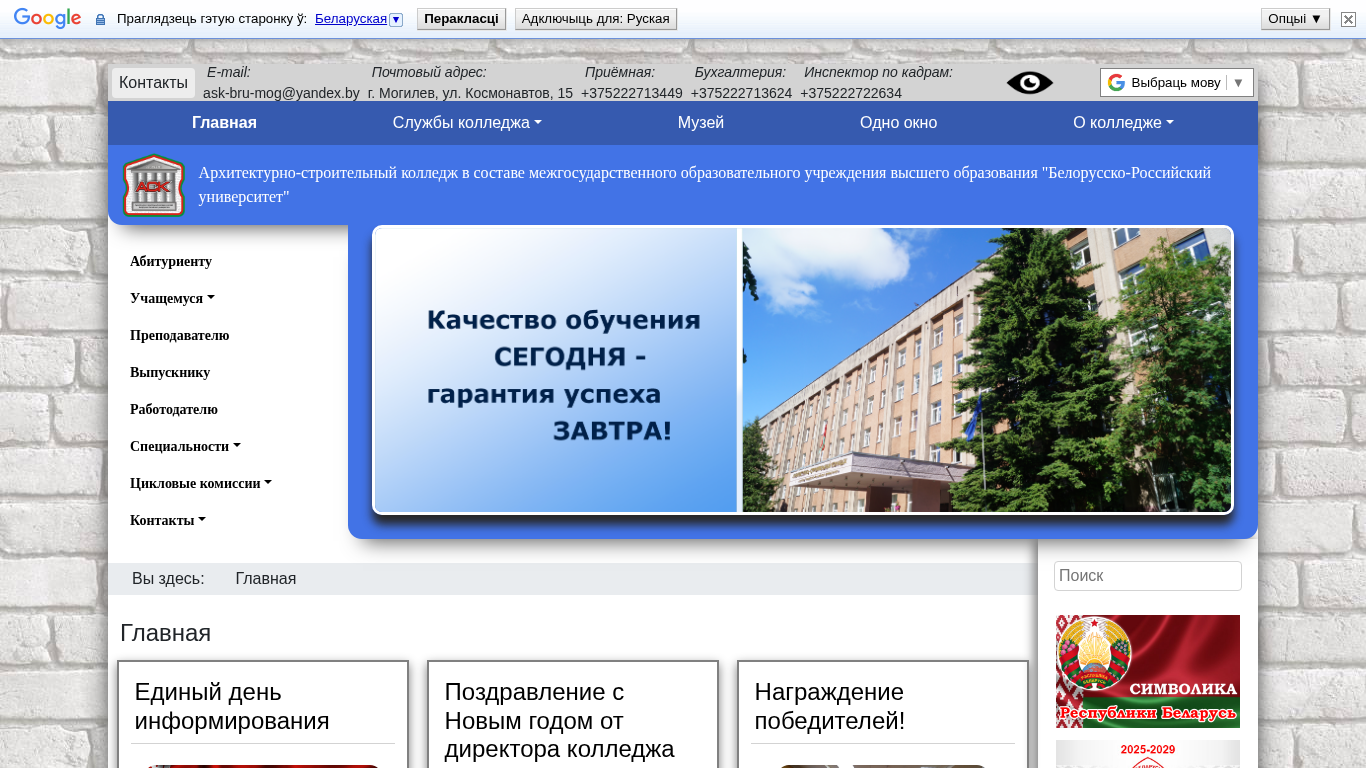
Task: Close the Google Translate bar
Action: 1348,19
